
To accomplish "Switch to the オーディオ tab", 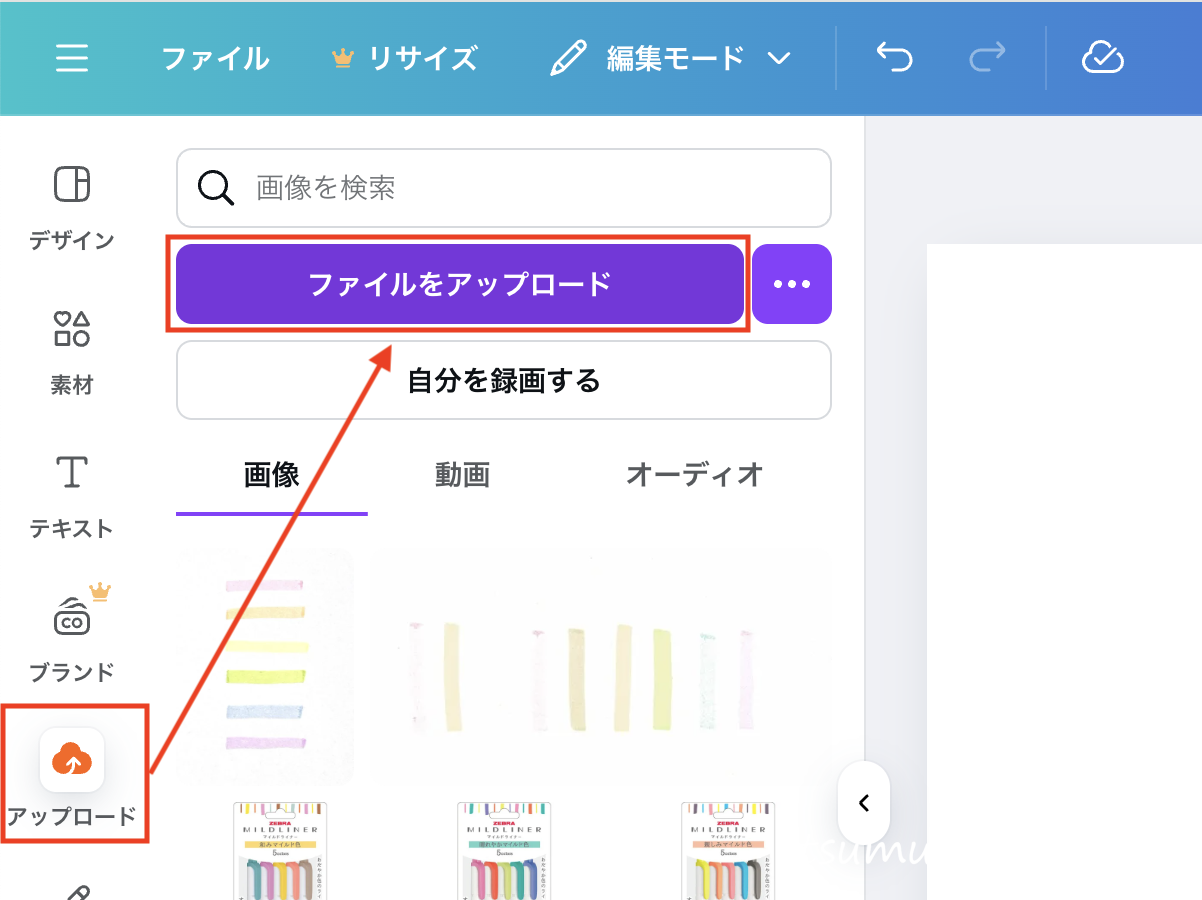I will pyautogui.click(x=694, y=475).
